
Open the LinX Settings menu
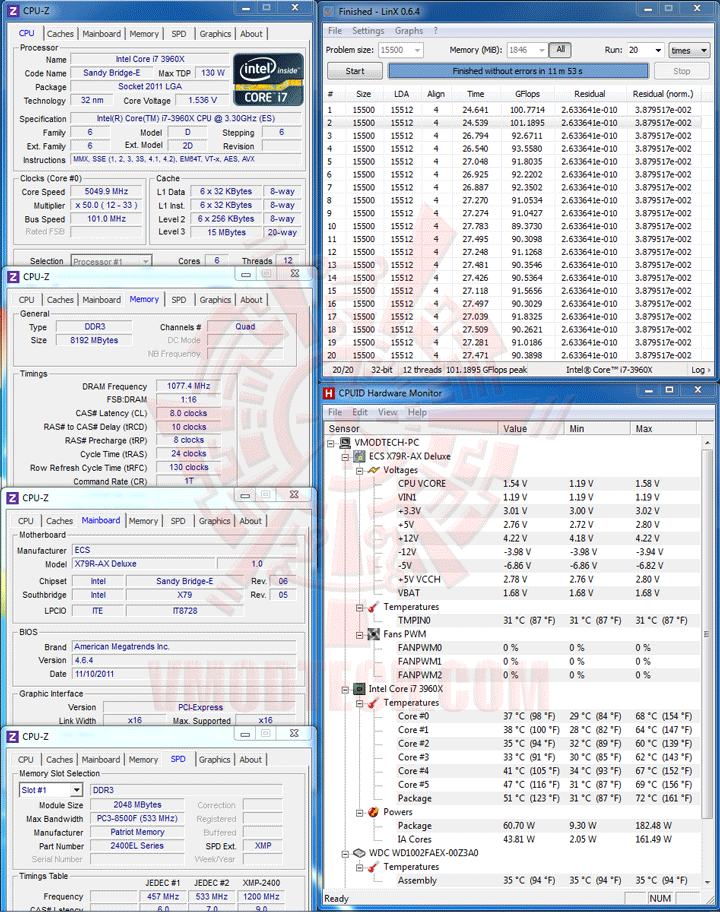pos(368,31)
